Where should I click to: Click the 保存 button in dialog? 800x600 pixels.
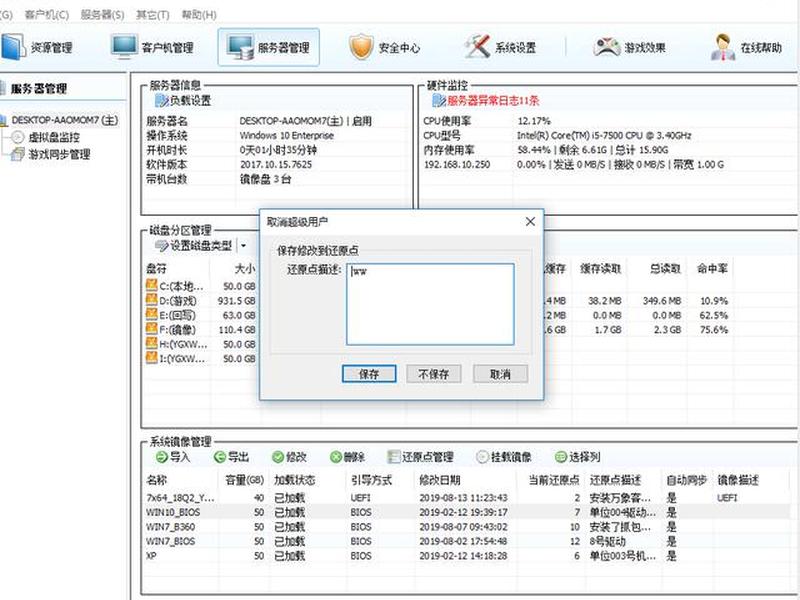click(x=369, y=374)
